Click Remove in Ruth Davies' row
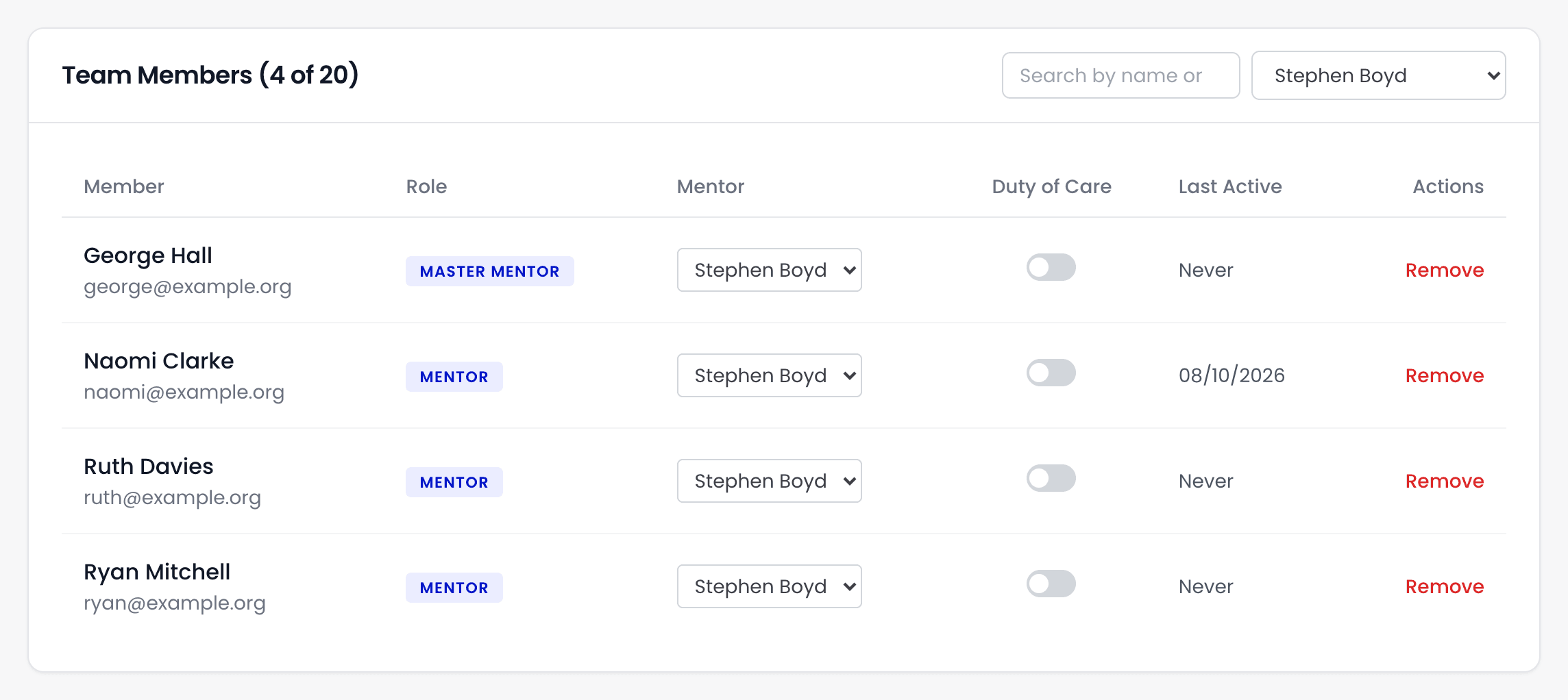This screenshot has width=1568, height=700. 1444,481
